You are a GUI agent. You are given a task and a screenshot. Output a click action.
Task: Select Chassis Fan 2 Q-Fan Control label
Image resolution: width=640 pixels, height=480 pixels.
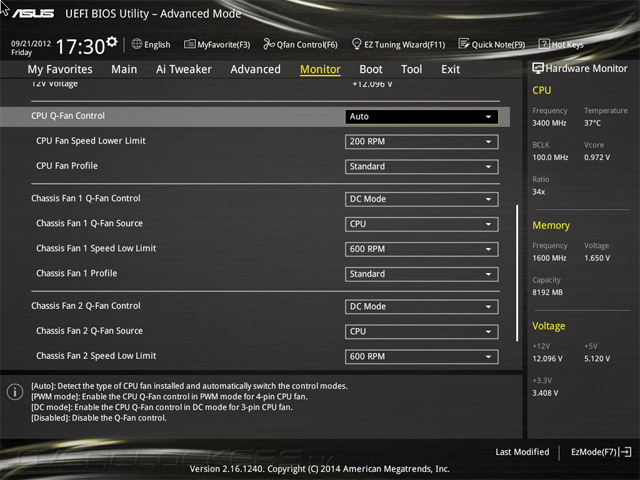coord(86,306)
